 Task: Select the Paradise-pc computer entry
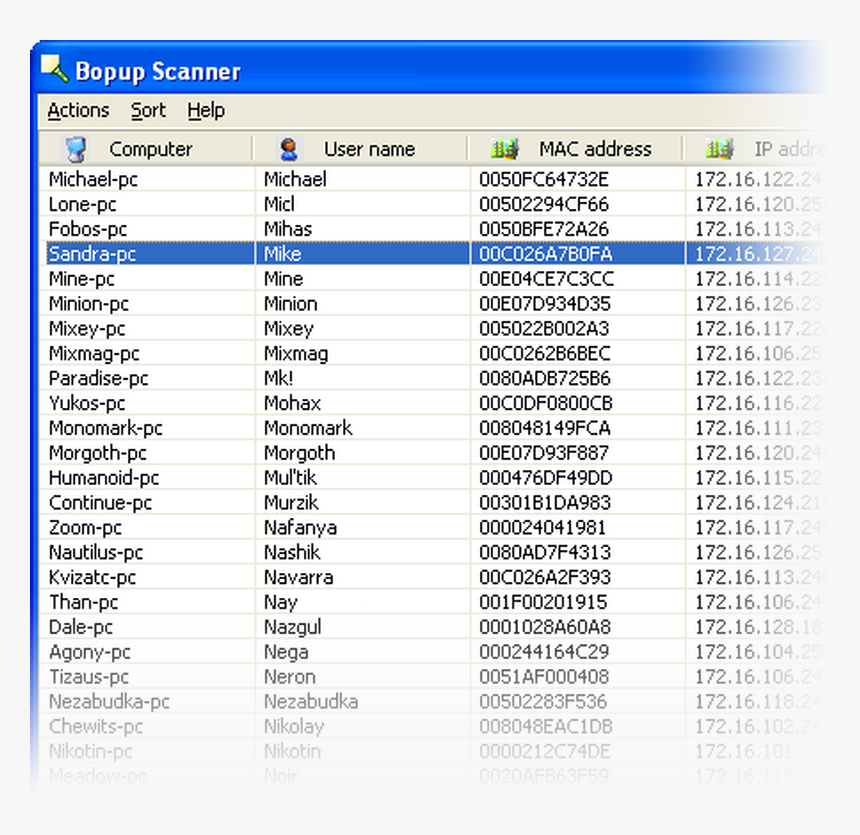point(99,379)
